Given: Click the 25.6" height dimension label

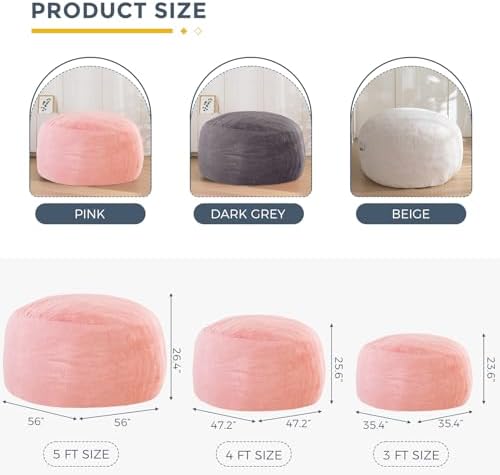Looking at the screenshot, I should [338, 369].
